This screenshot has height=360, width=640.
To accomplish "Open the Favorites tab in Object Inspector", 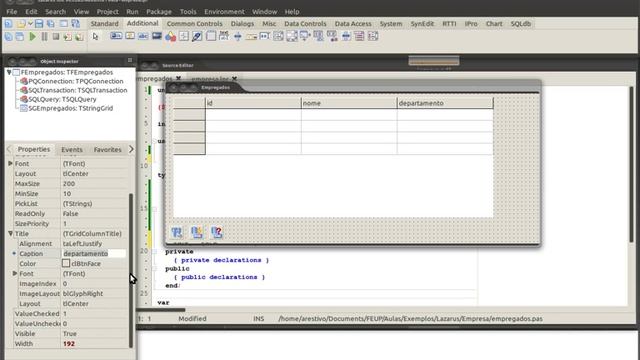I will (x=107, y=149).
